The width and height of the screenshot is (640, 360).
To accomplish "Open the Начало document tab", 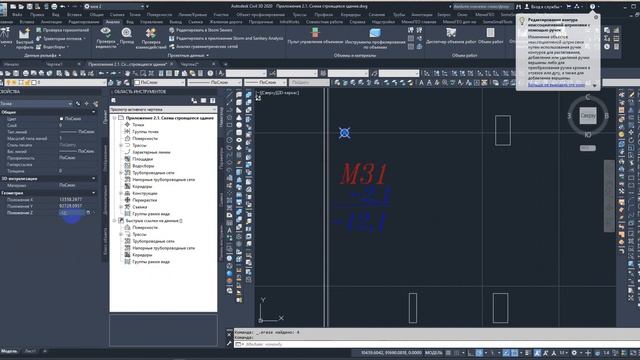I will [x=11, y=64].
